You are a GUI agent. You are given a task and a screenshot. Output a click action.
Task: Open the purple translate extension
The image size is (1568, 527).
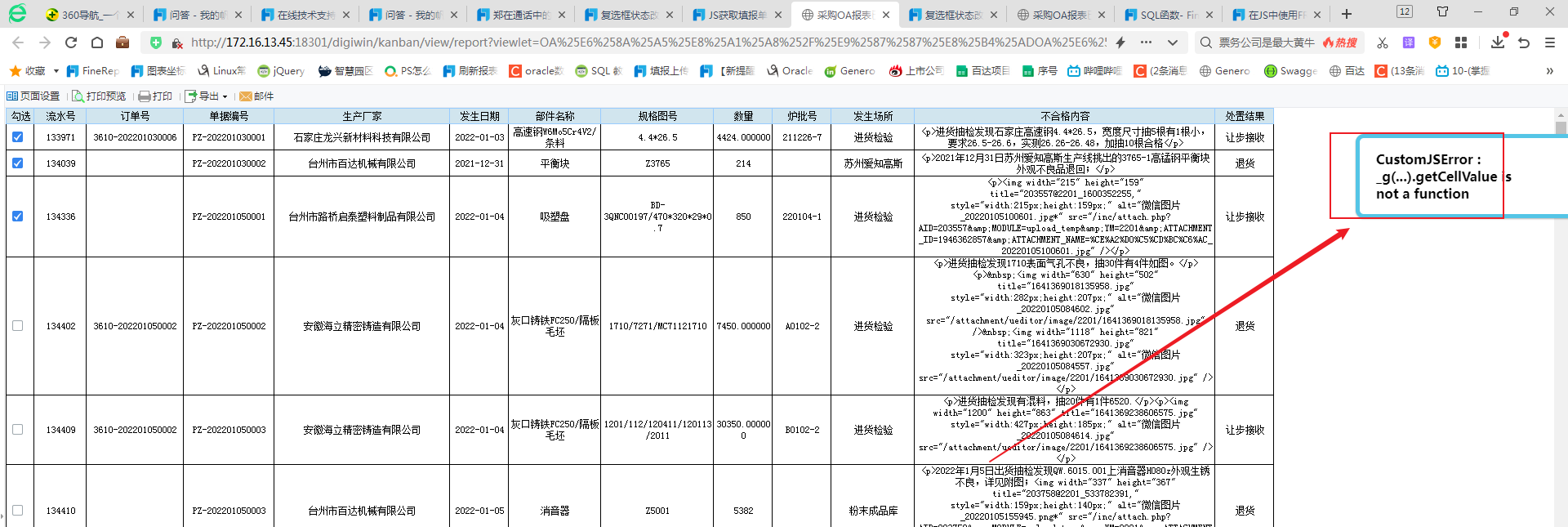tap(1409, 42)
